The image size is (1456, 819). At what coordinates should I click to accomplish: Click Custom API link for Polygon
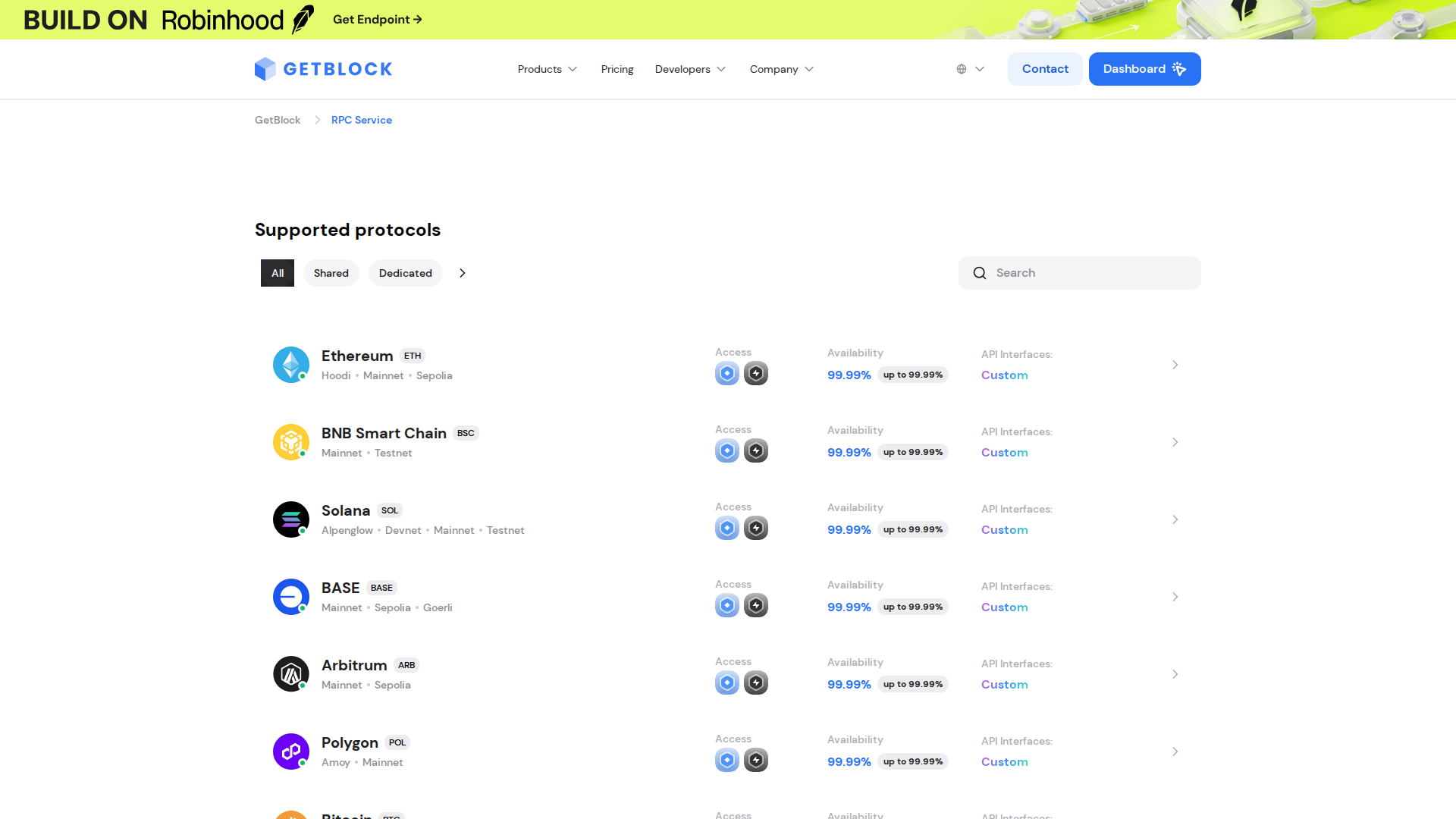tap(1005, 762)
